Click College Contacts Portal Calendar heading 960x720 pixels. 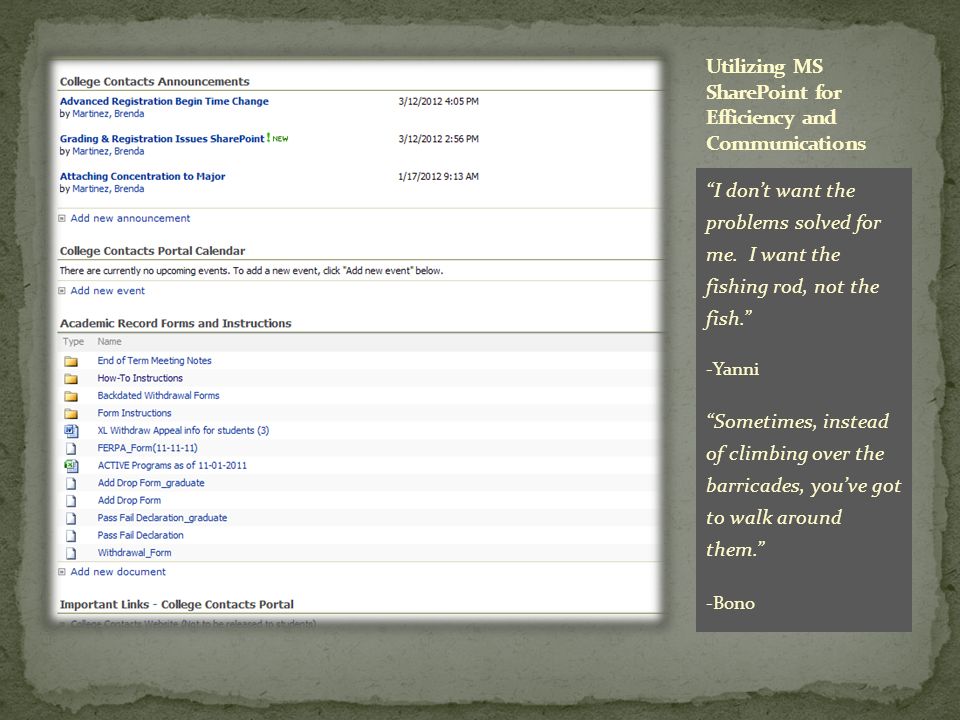click(x=152, y=251)
